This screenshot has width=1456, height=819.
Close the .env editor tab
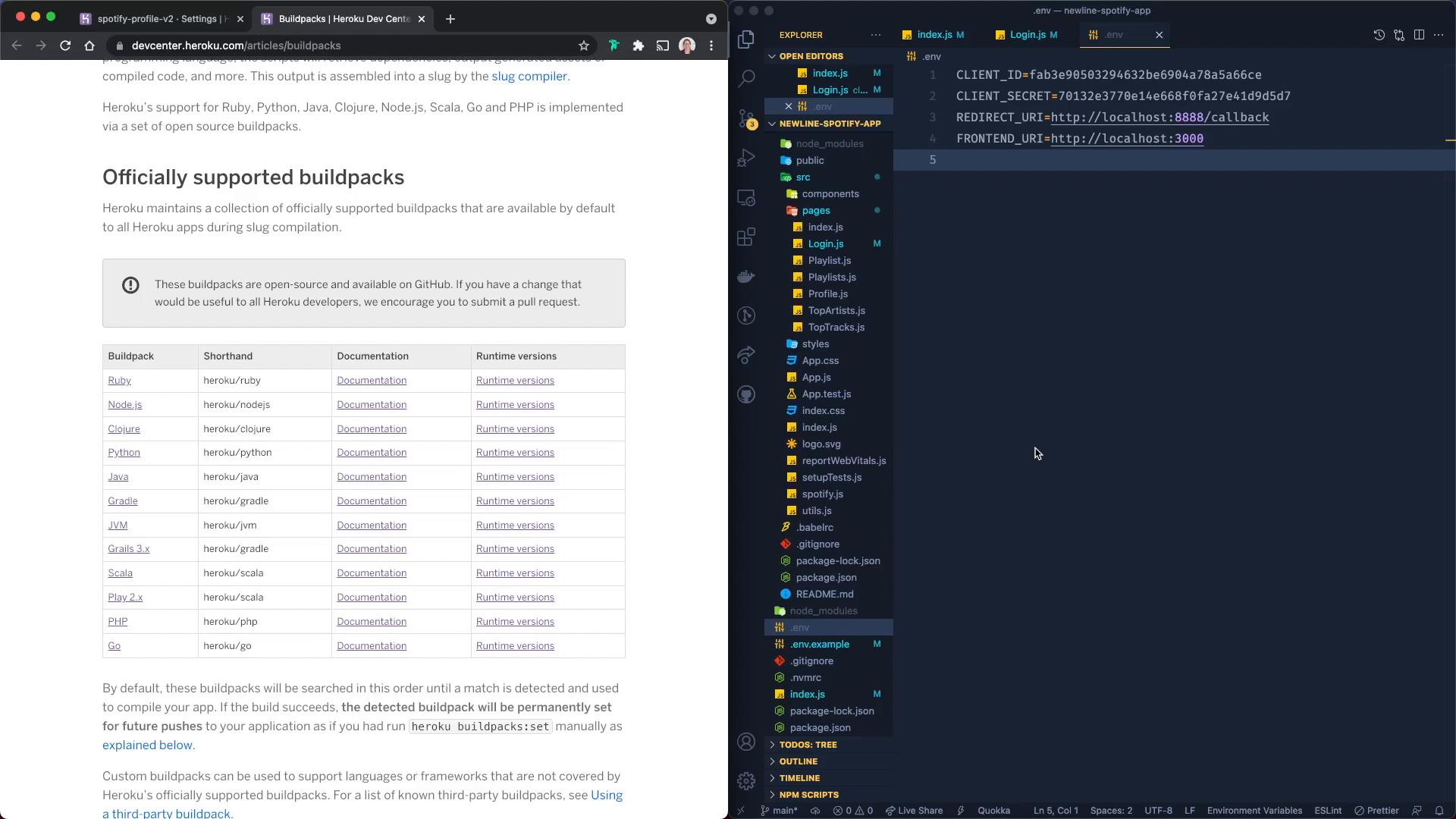click(1159, 35)
